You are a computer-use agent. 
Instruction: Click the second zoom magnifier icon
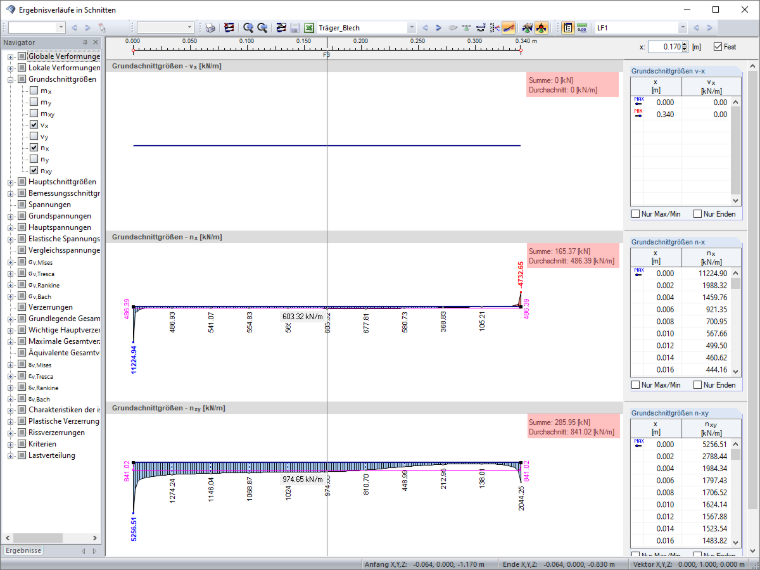tap(262, 28)
